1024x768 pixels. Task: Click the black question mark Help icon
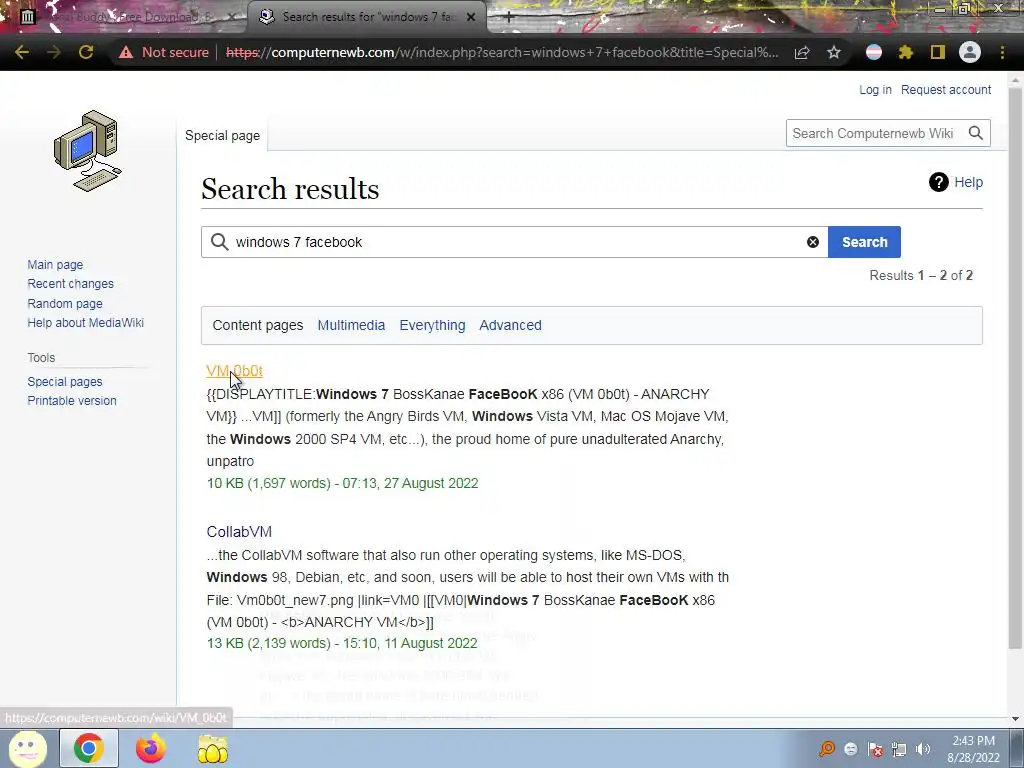938,182
